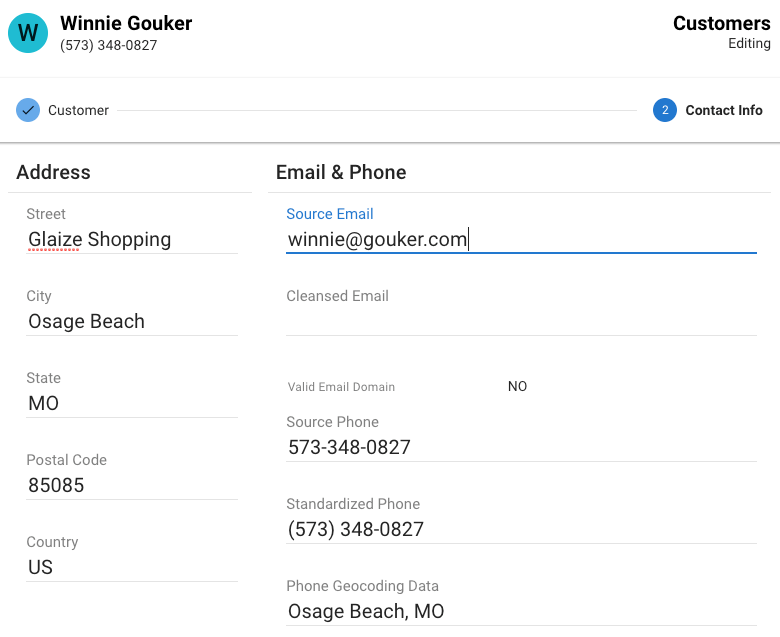Screen dimensions: 780x637
Task: Open the Customer step label
Action: [78, 110]
